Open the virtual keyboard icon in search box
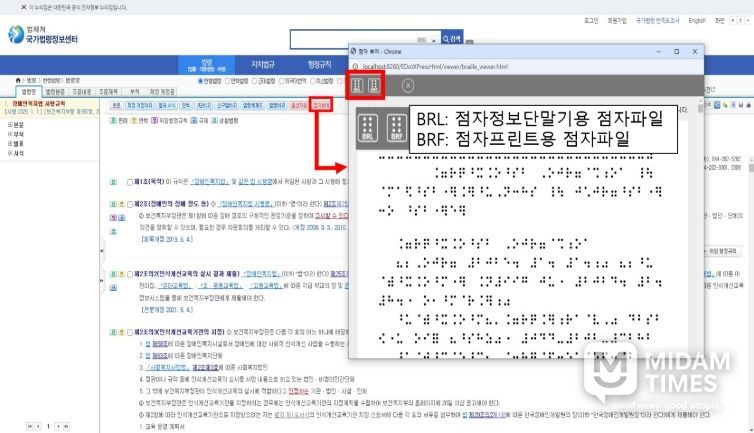 [422, 40]
